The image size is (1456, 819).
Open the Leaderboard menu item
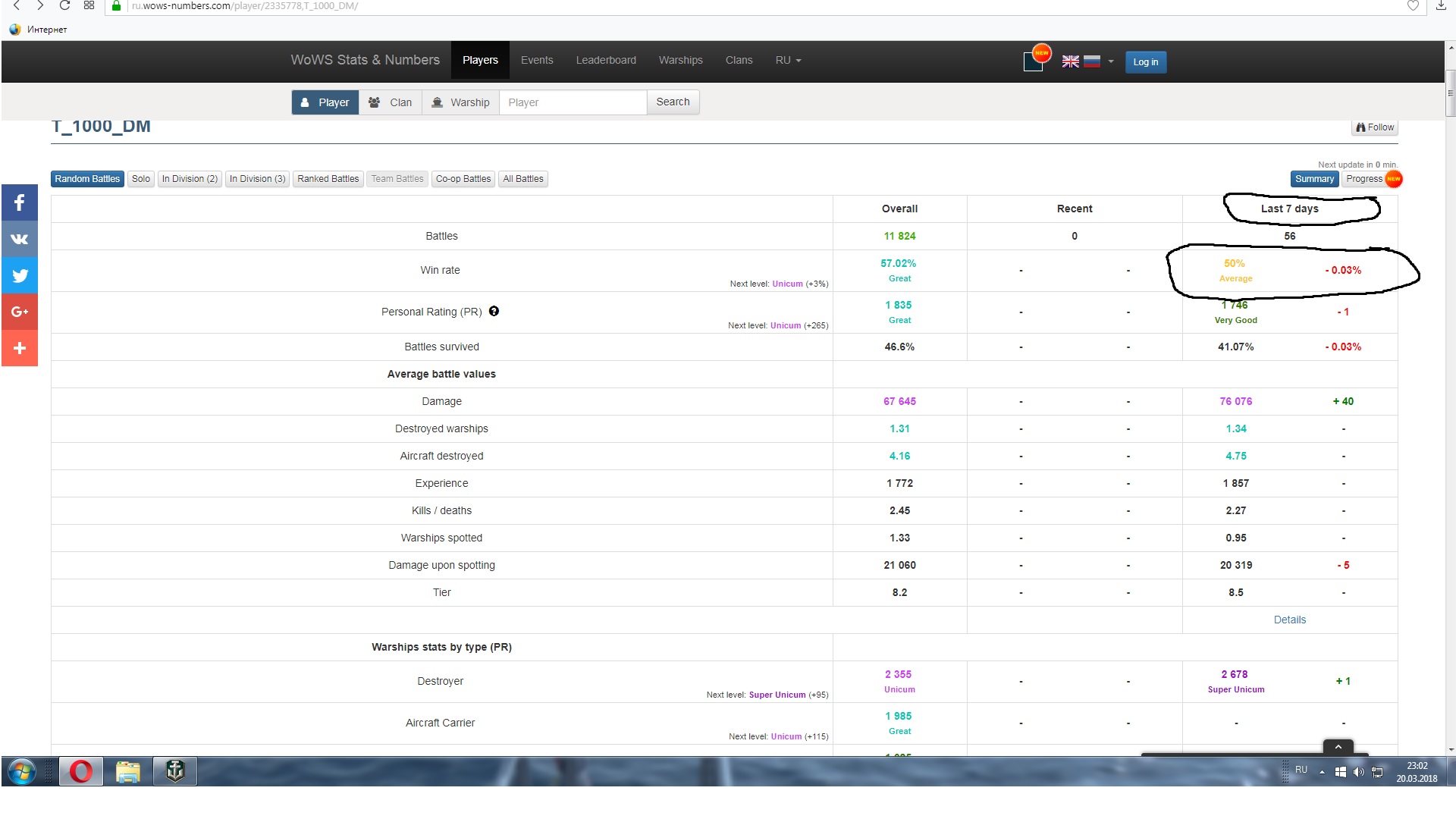click(606, 60)
